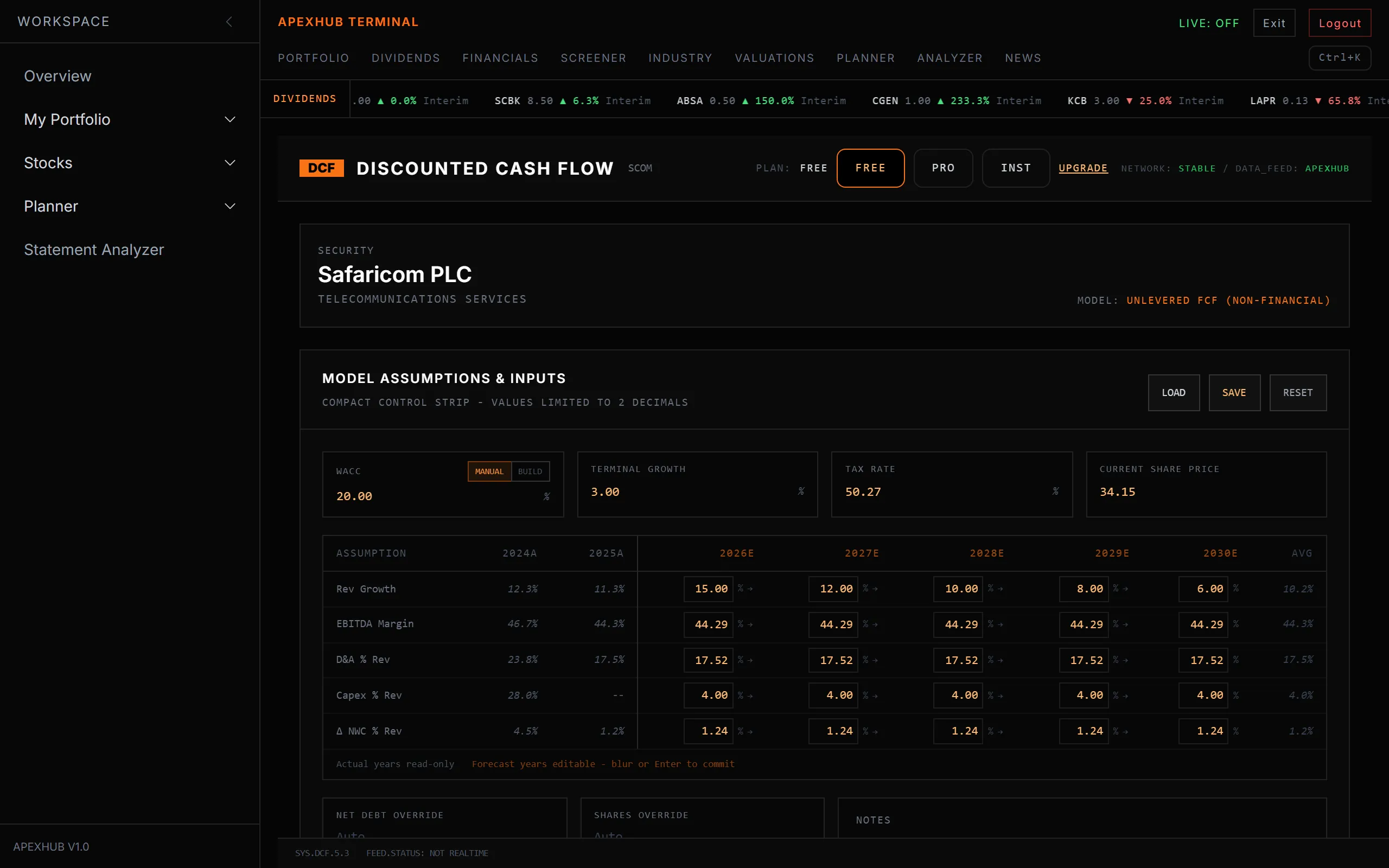The height and width of the screenshot is (868, 1389).
Task: Click LOAD to load assumptions
Action: [1173, 393]
